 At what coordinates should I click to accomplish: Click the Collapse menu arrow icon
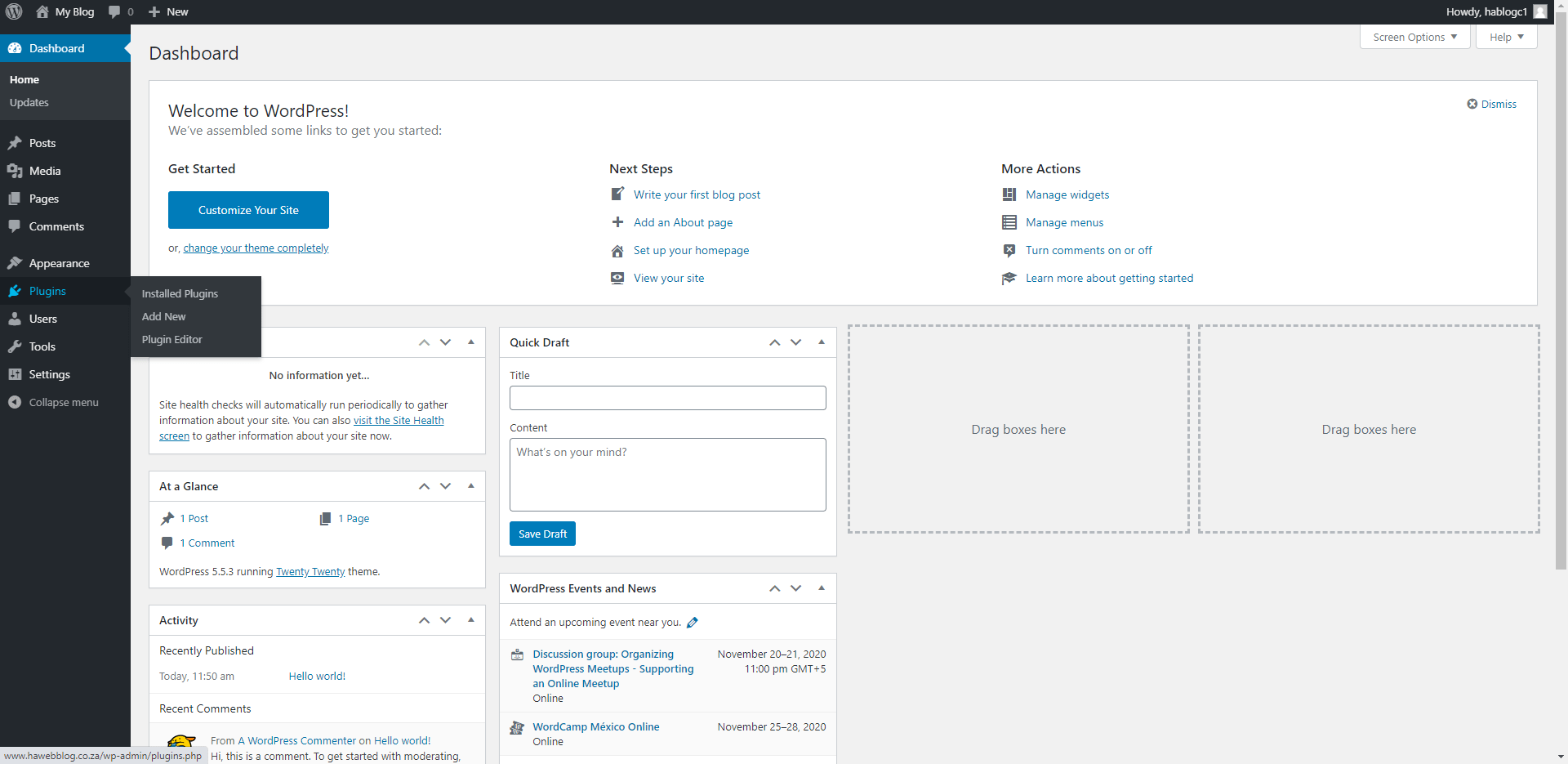point(15,402)
